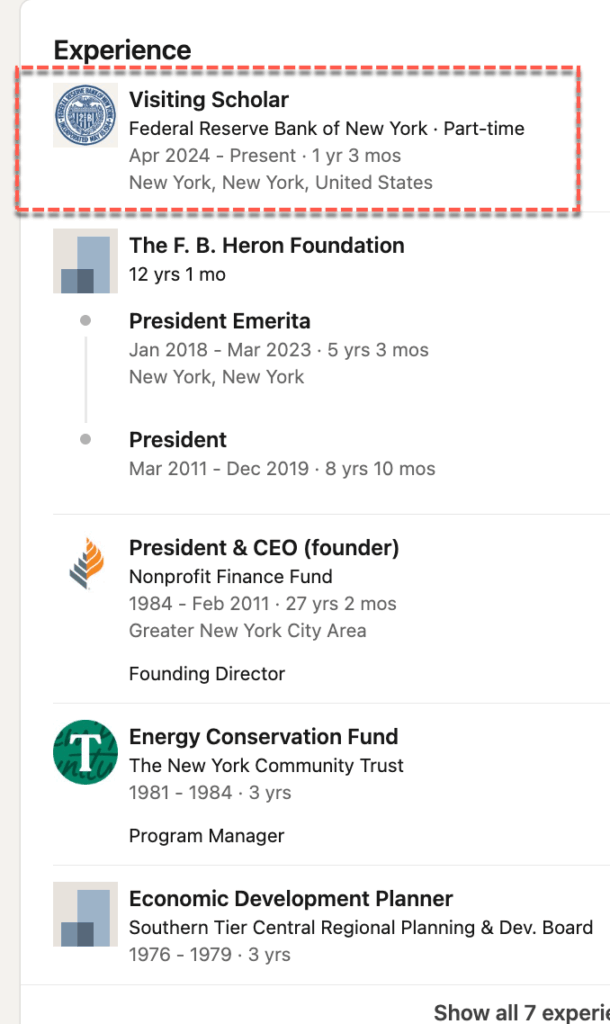The image size is (610, 1024).
Task: Click the Southern Tier Central Regional Planning text
Action: (x=360, y=928)
